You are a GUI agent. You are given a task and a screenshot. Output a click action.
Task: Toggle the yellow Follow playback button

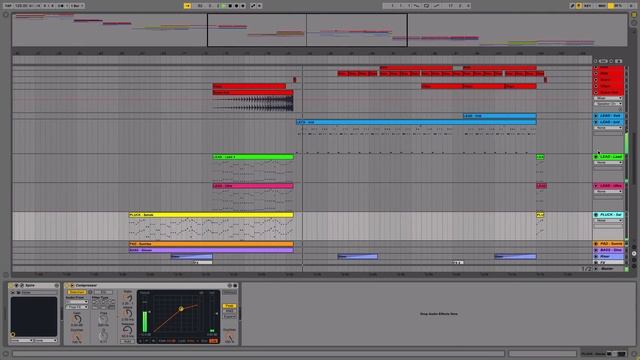[187, 6]
